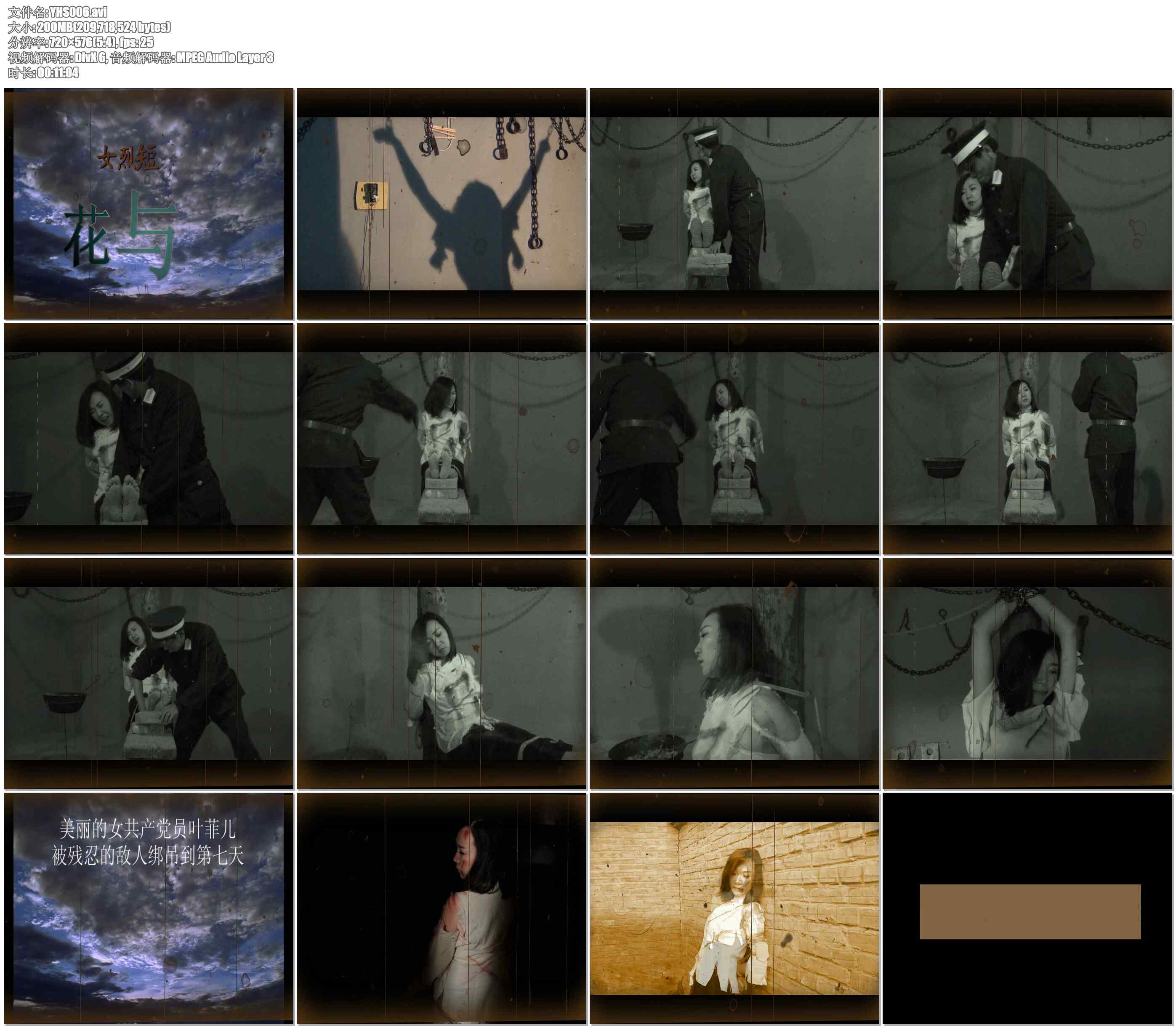Select close-up profile thumbnail of the woman
Screen dimensions: 1176x1028
[734, 674]
